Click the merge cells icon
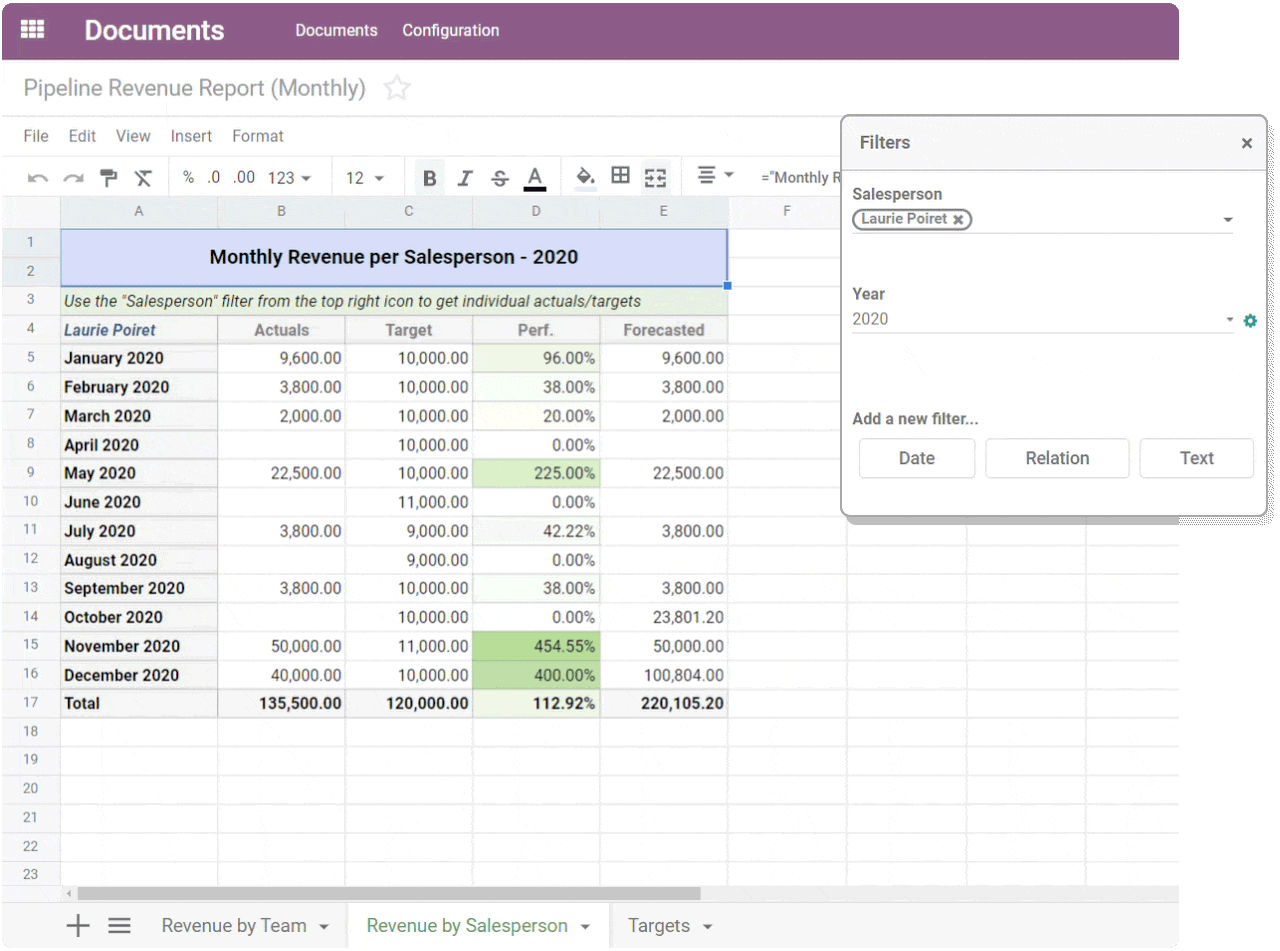Image resolution: width=1280 pixels, height=951 pixels. (655, 178)
